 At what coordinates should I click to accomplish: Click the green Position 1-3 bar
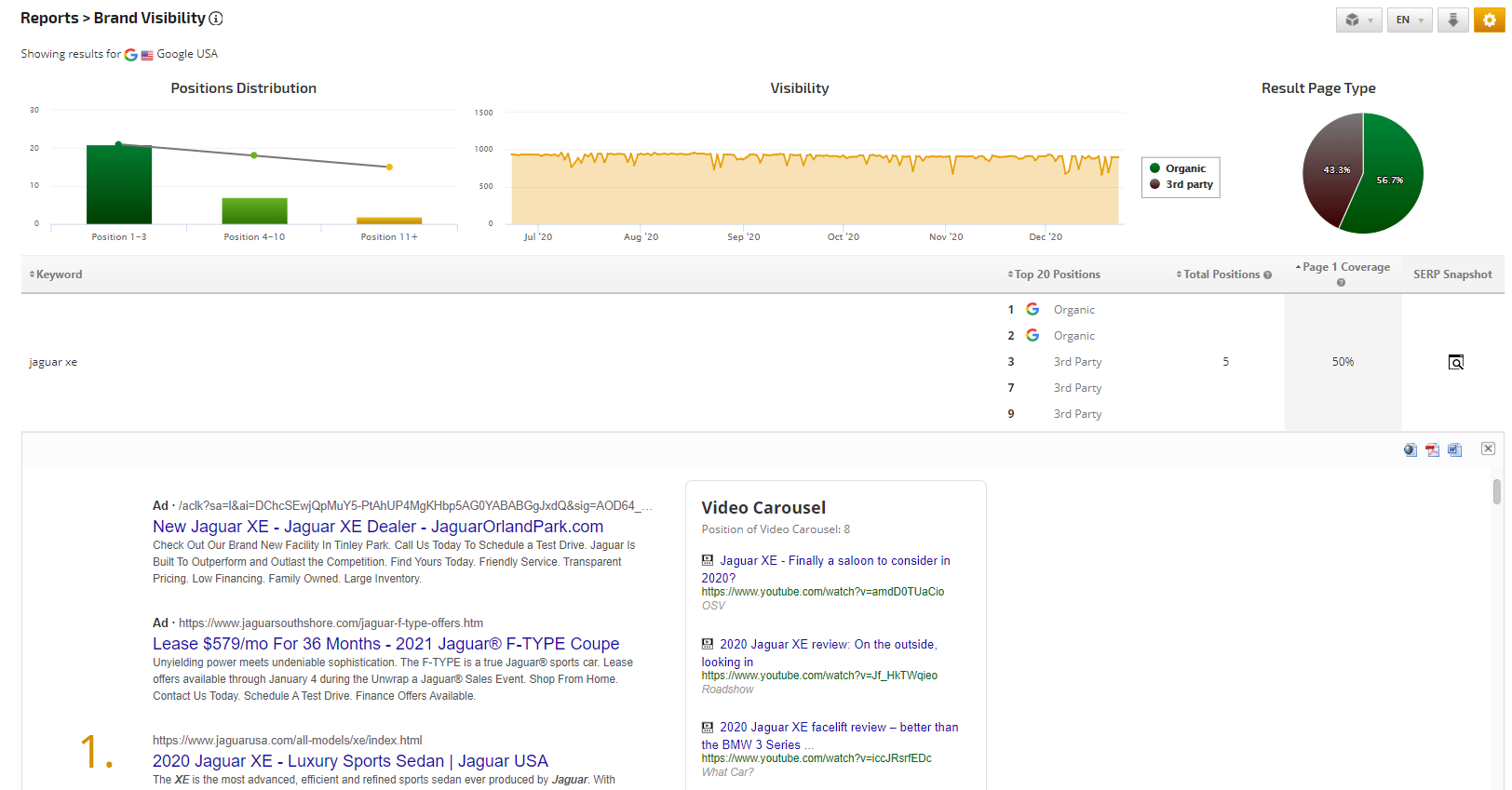(x=119, y=184)
